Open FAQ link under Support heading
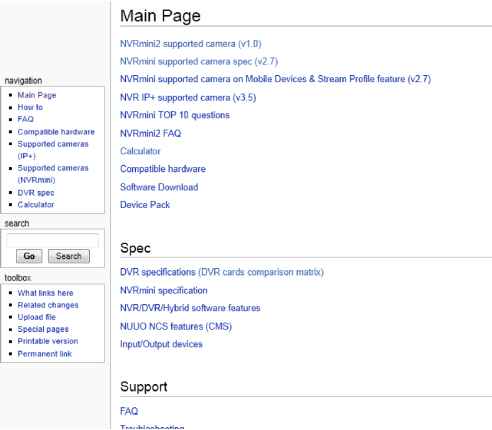Screen dimensions: 492x430 (129, 411)
